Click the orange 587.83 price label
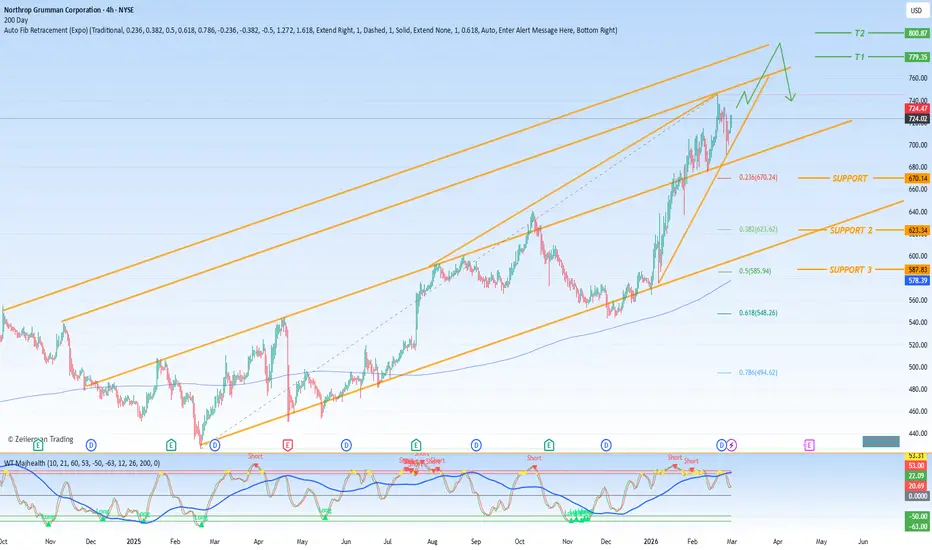Image resolution: width=932 pixels, height=550 pixels. [917, 270]
